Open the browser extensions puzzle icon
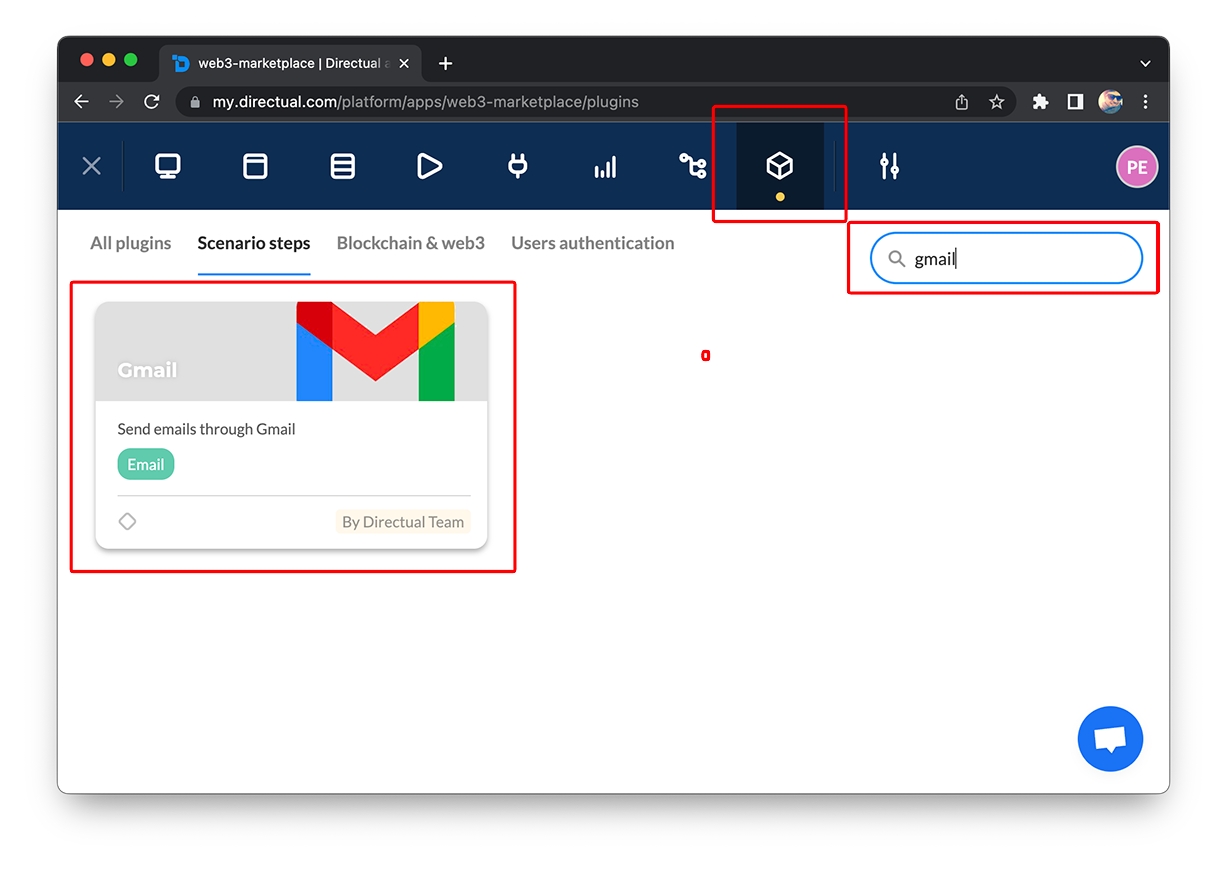The width and height of the screenshot is (1227, 869). (1040, 102)
